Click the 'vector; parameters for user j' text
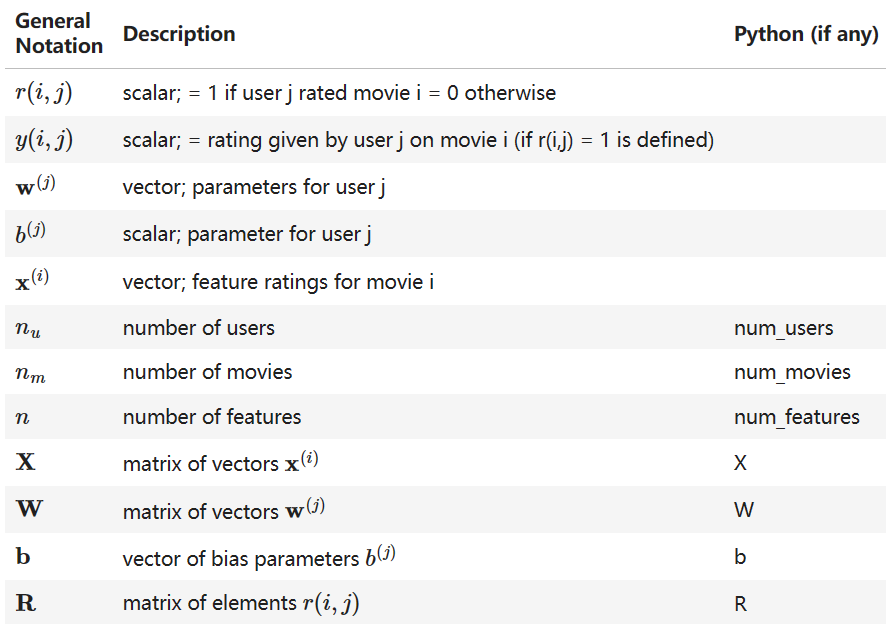Screen dimensions: 886x624 point(254,187)
